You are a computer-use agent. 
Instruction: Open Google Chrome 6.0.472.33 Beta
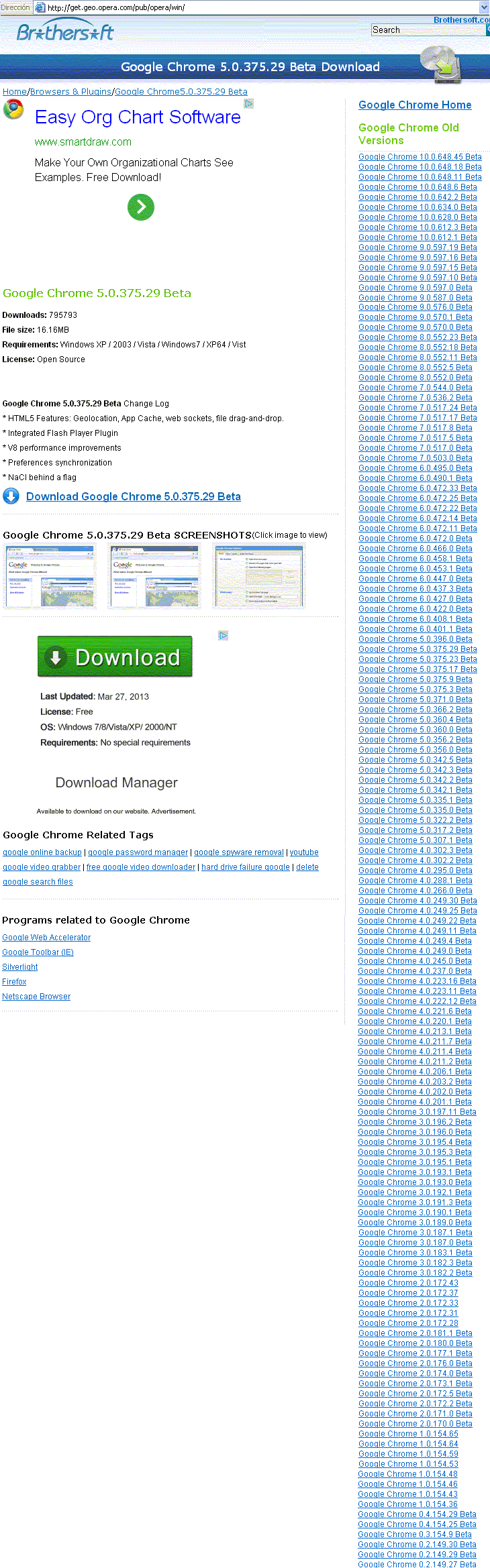coord(418,488)
